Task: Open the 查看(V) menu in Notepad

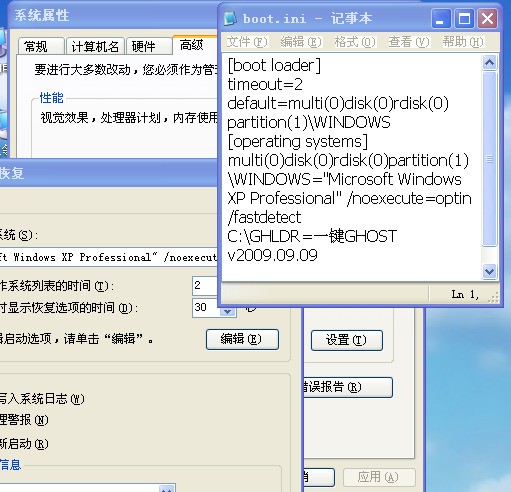Action: [409, 42]
